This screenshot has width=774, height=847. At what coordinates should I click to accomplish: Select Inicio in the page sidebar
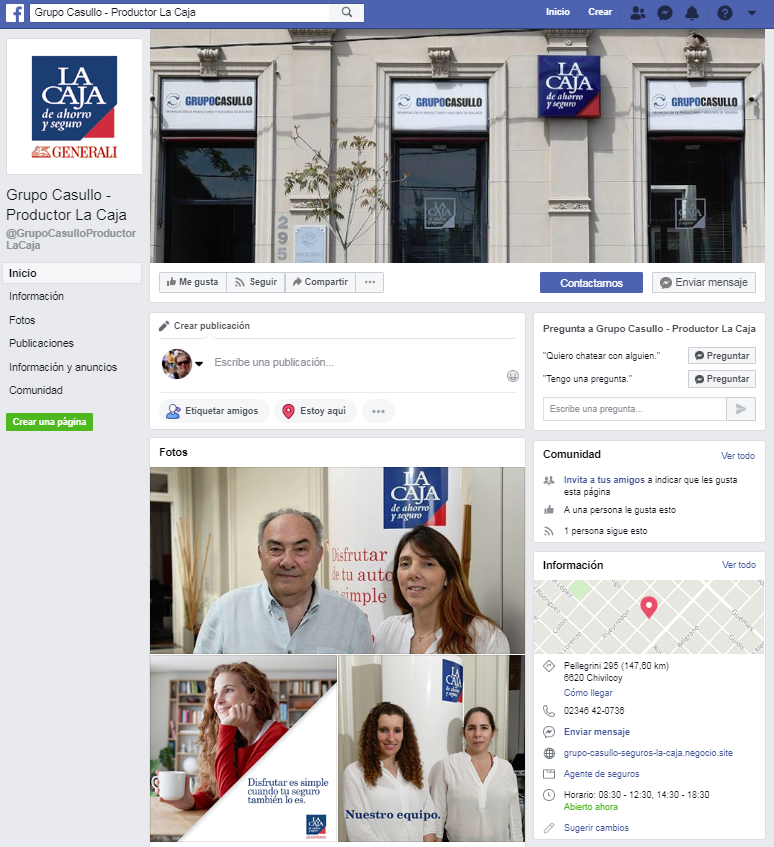point(72,273)
